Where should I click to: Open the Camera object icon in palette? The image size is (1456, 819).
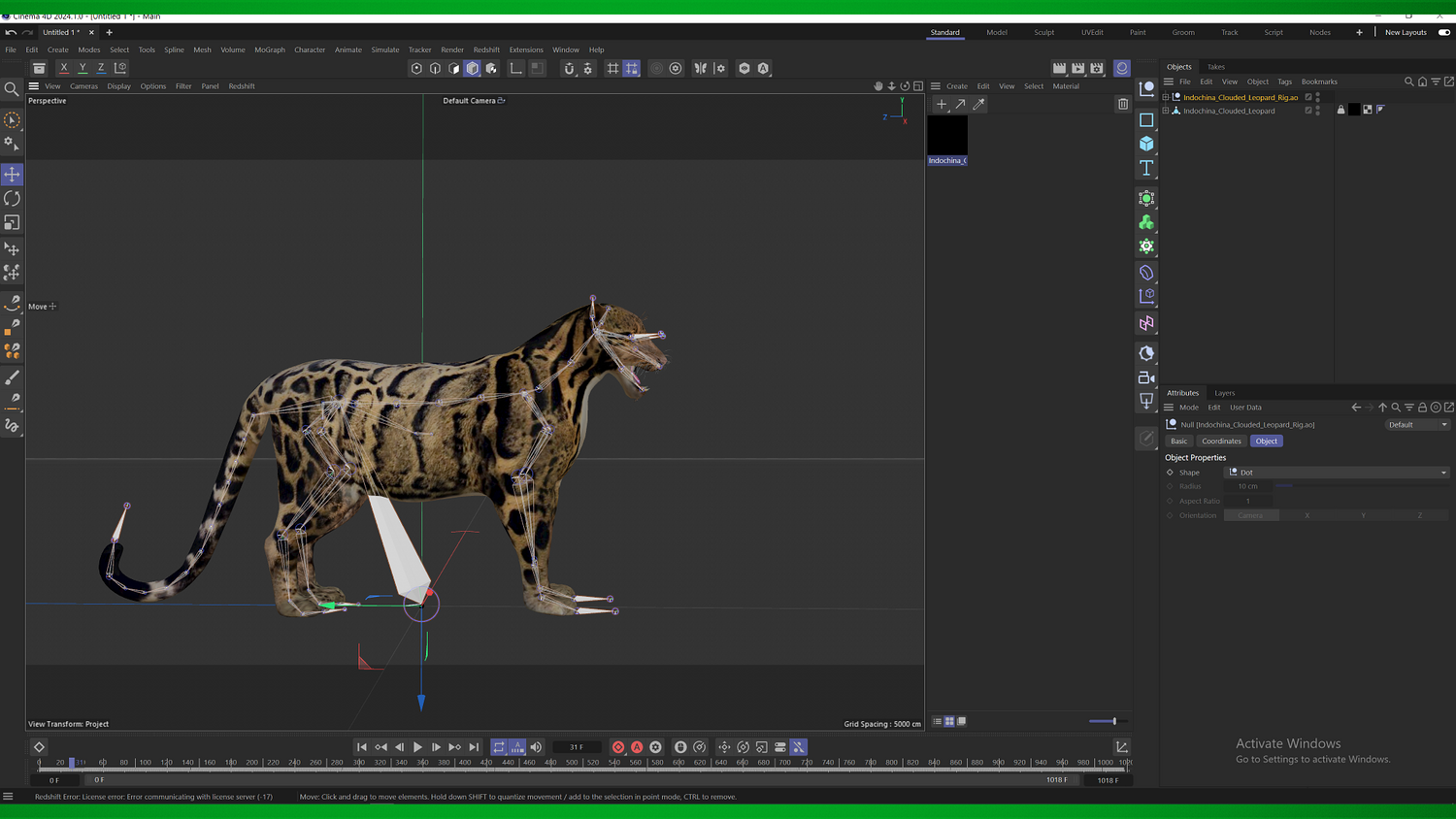click(x=1146, y=377)
